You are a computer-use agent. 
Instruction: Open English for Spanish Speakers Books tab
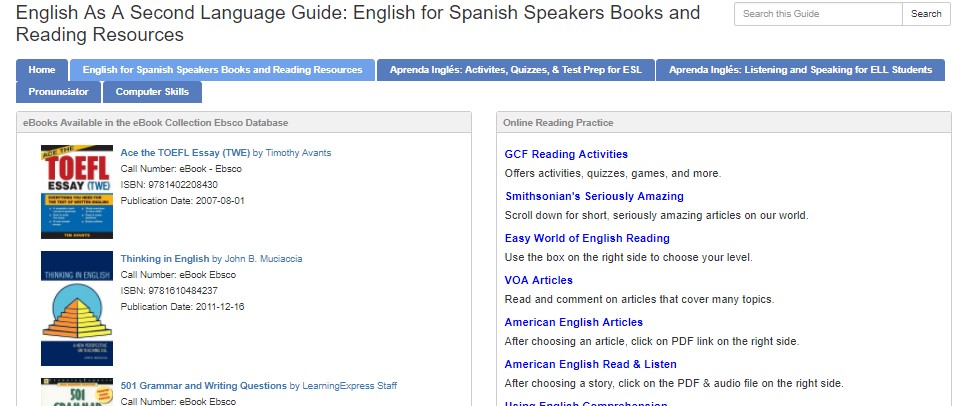tap(222, 70)
